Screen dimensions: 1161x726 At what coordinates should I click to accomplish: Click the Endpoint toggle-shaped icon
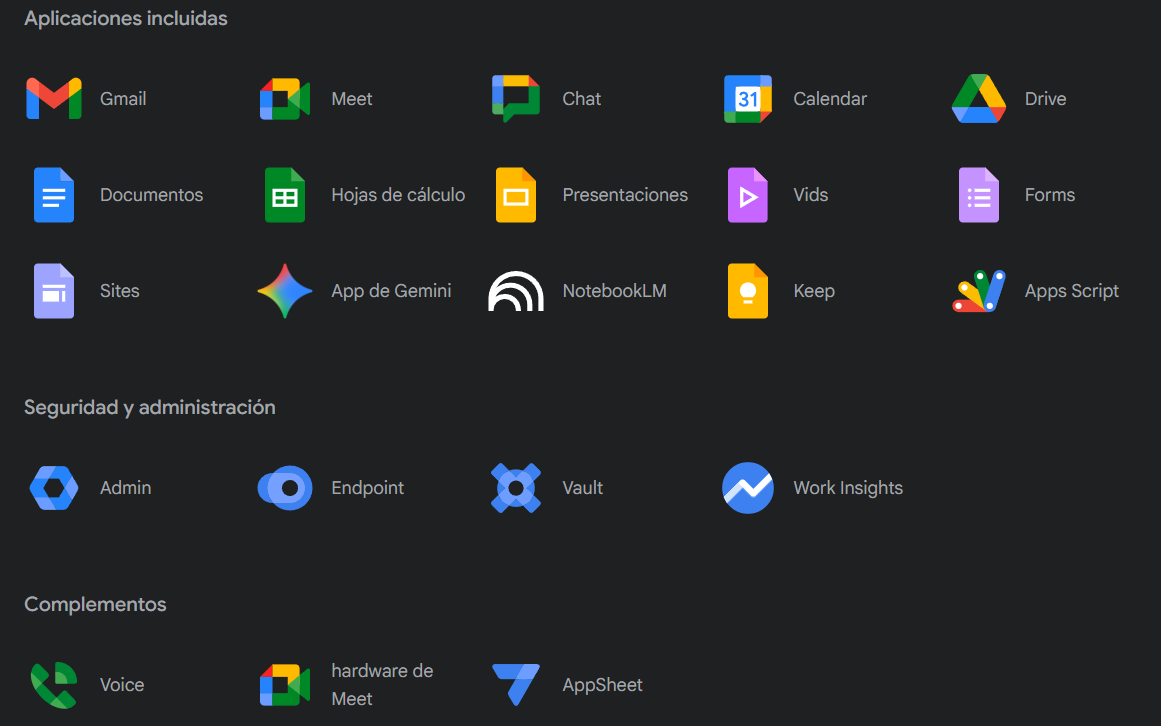tap(284, 488)
